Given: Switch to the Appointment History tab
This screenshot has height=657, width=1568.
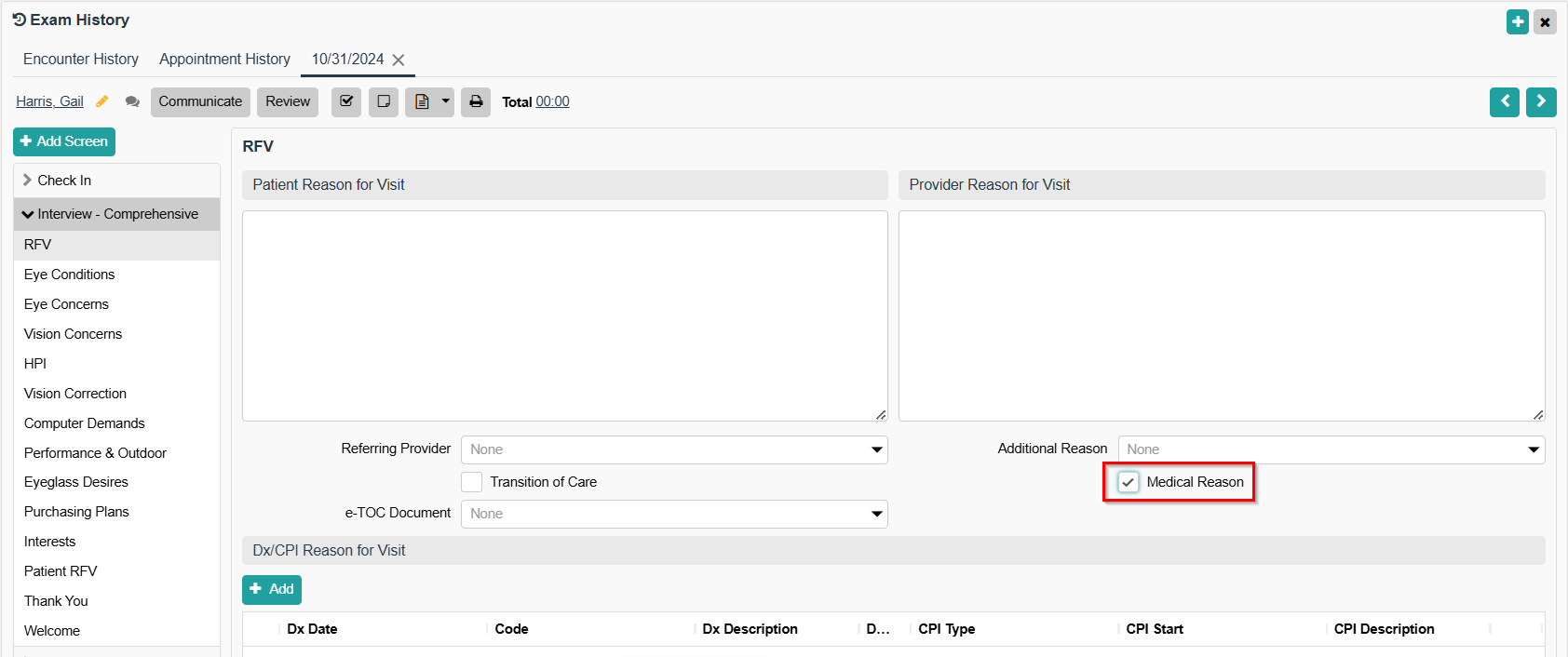Looking at the screenshot, I should [x=224, y=59].
